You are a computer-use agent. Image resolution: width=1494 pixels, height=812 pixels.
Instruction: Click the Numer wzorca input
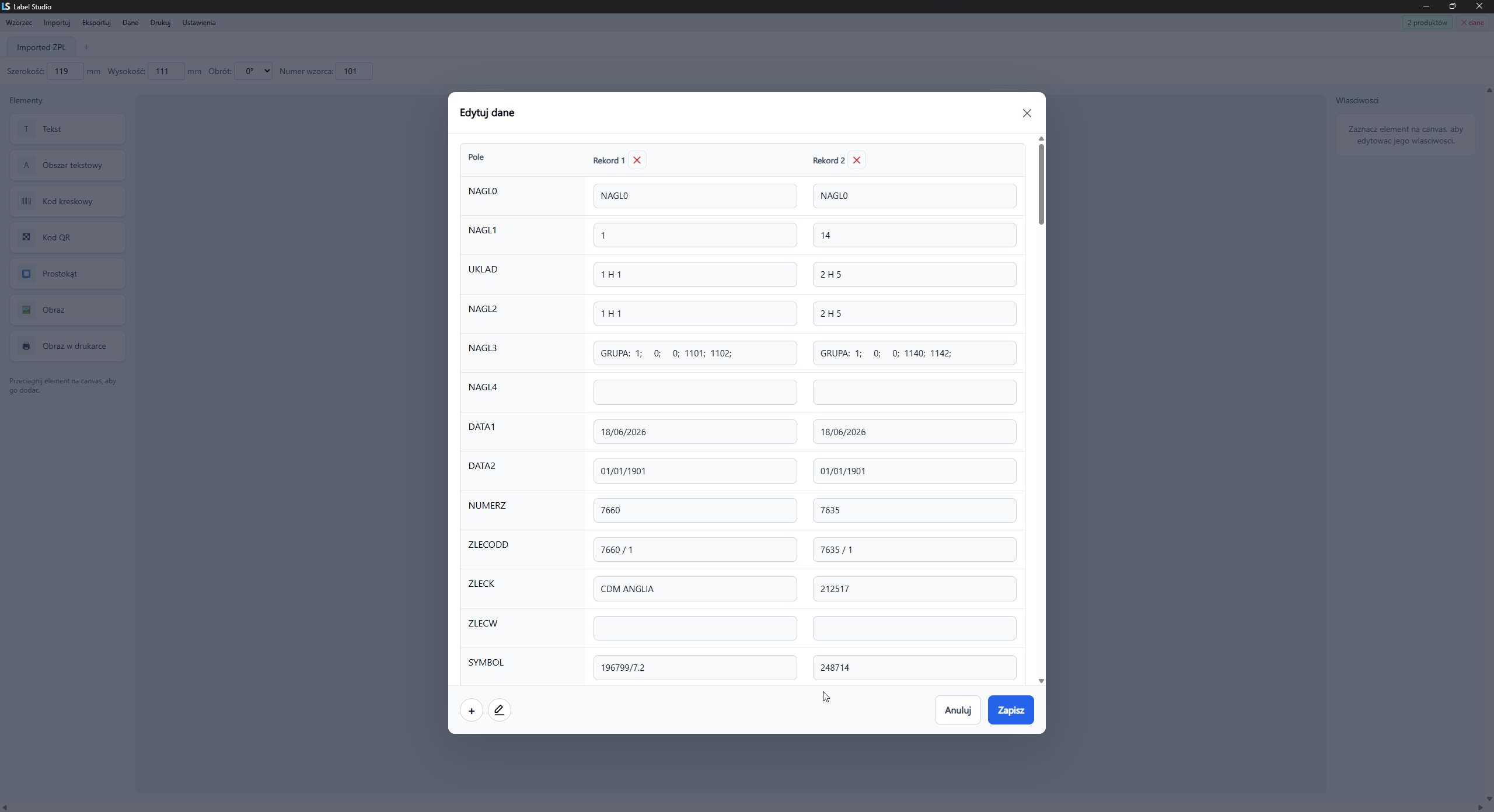(x=354, y=71)
